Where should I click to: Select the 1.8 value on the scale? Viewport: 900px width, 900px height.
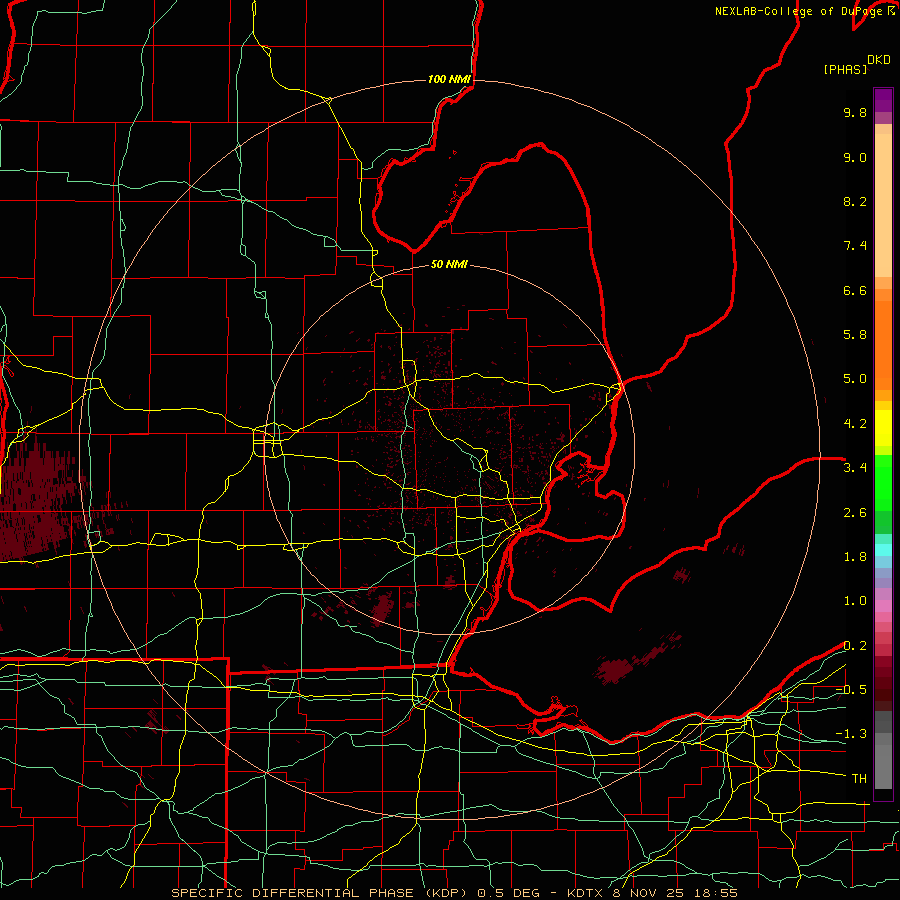(855, 557)
